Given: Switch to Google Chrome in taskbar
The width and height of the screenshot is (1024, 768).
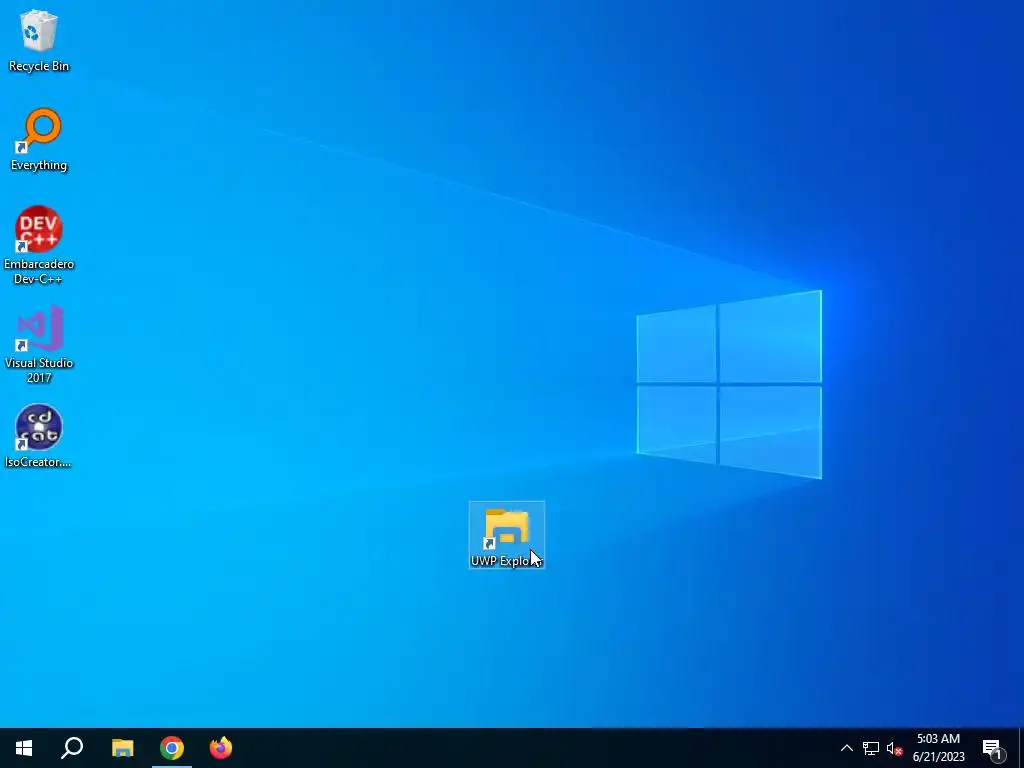Looking at the screenshot, I should pyautogui.click(x=172, y=748).
